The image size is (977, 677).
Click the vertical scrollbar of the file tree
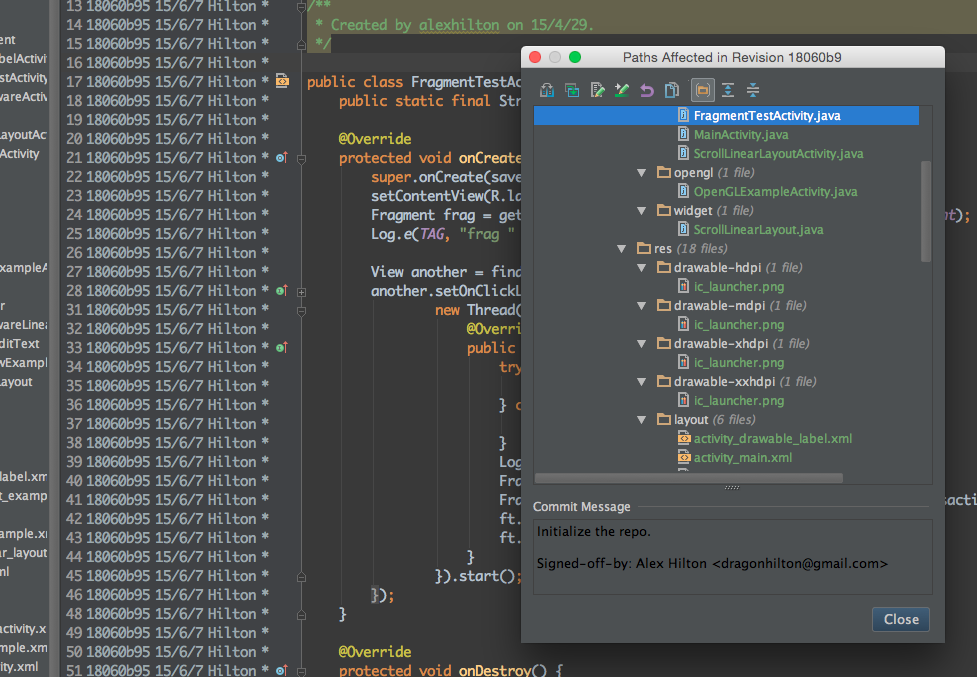click(925, 210)
